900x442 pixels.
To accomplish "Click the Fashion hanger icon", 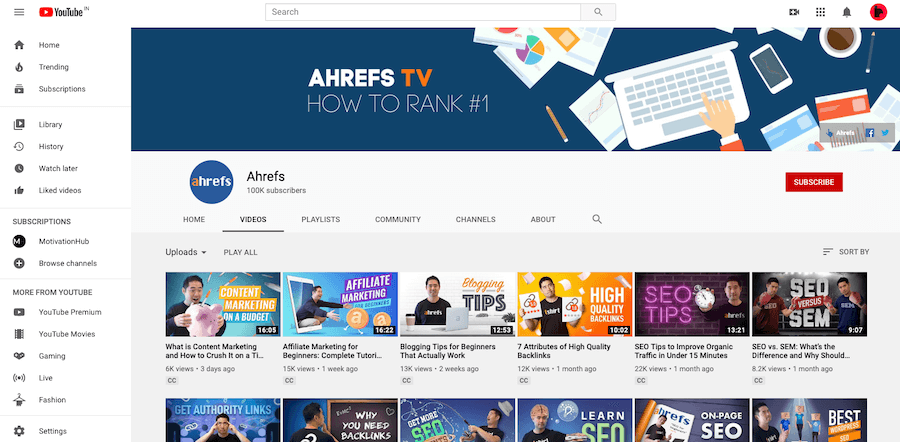I will point(19,400).
